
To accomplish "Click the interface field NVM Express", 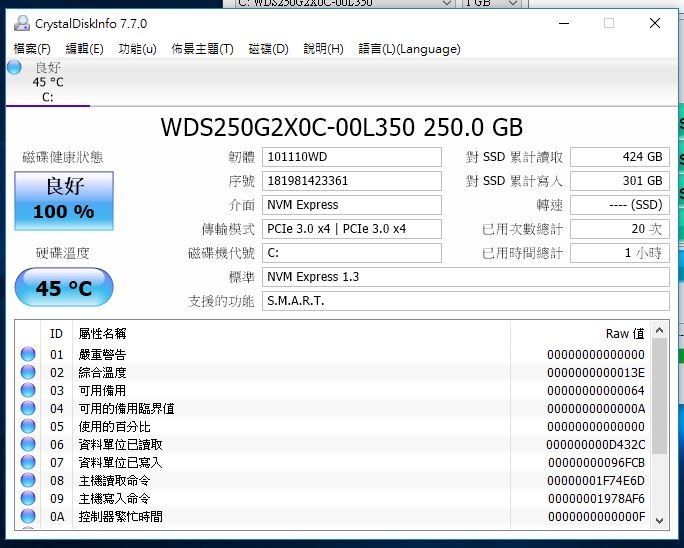I will pos(352,205).
